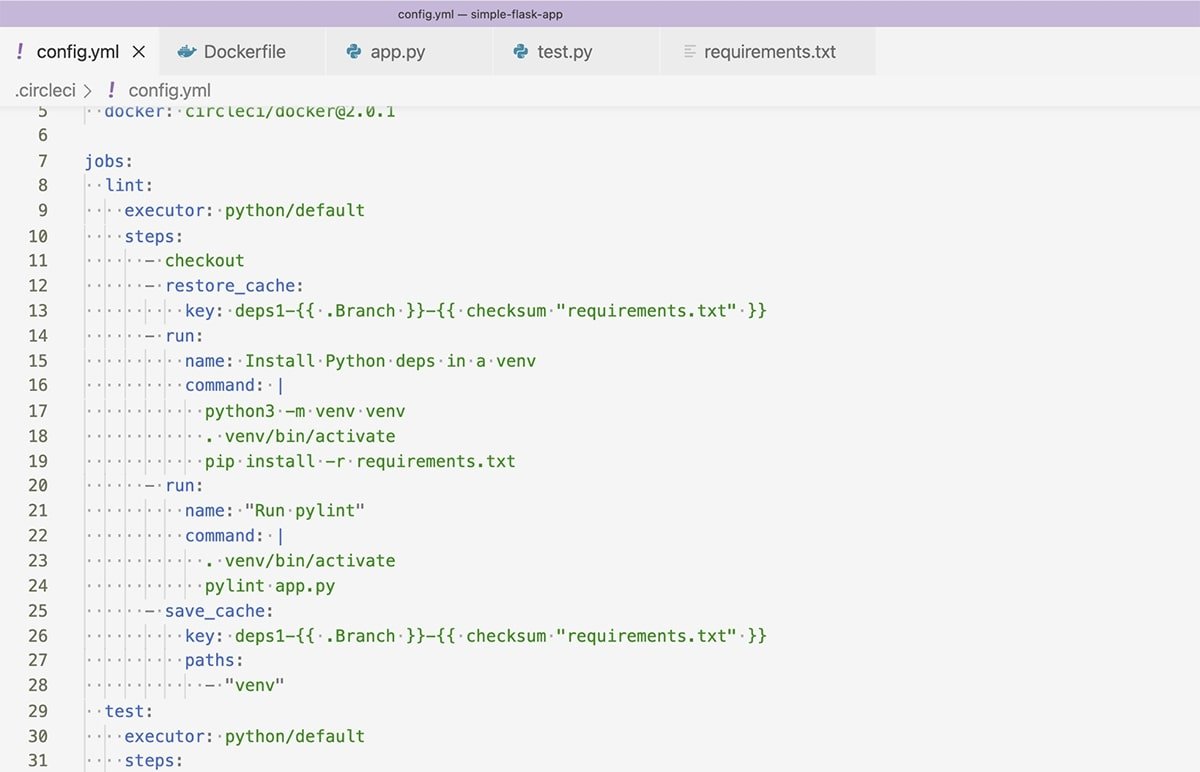The width and height of the screenshot is (1200, 772).
Task: Click the "jobs:" key on line 7
Action: tap(108, 160)
